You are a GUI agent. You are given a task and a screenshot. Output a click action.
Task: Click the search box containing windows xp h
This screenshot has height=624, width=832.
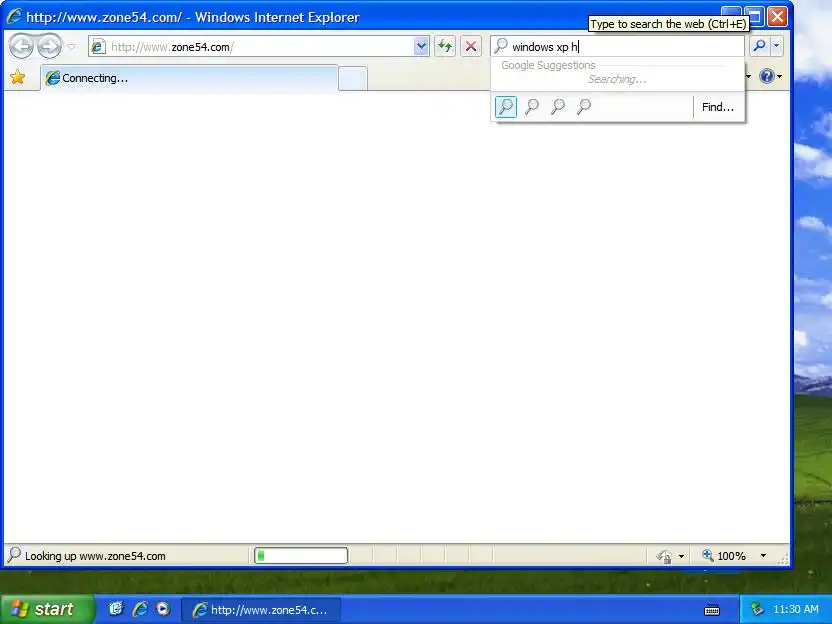[x=617, y=47]
